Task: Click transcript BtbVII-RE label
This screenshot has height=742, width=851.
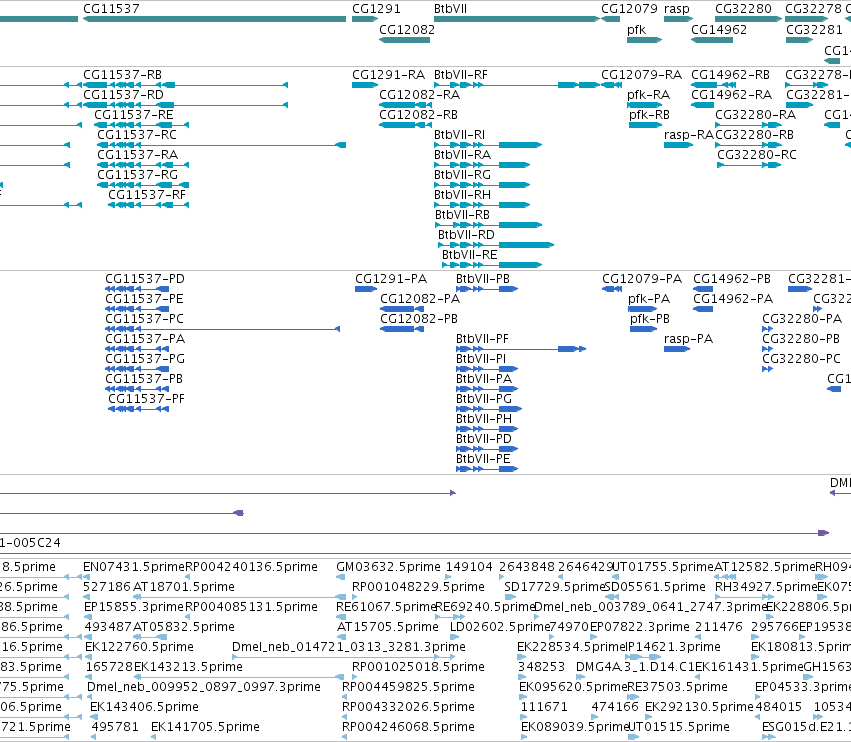Action: [469, 256]
